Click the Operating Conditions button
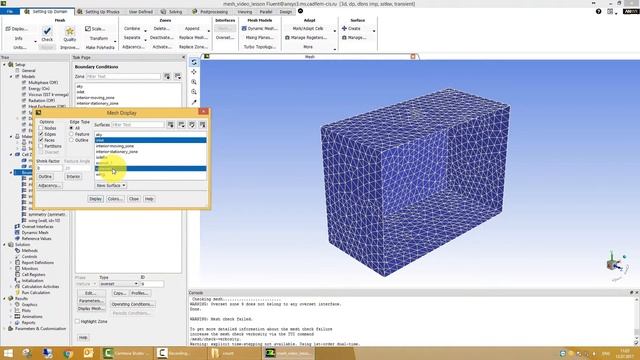The image size is (640, 360). click(x=133, y=304)
